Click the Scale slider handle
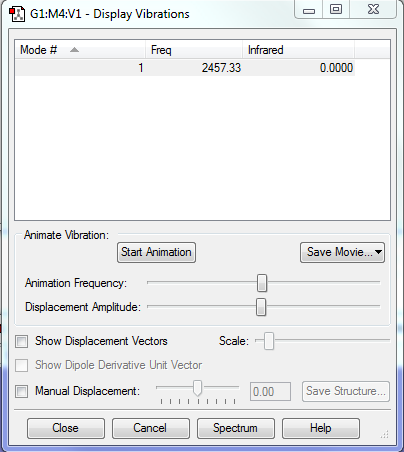 (x=269, y=341)
